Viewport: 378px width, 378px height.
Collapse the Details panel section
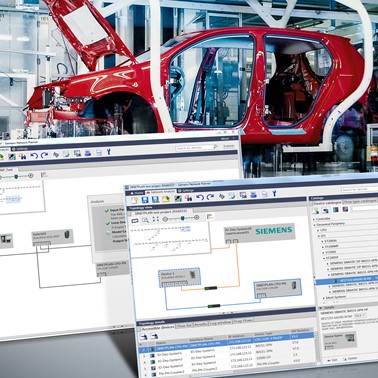(x=320, y=308)
